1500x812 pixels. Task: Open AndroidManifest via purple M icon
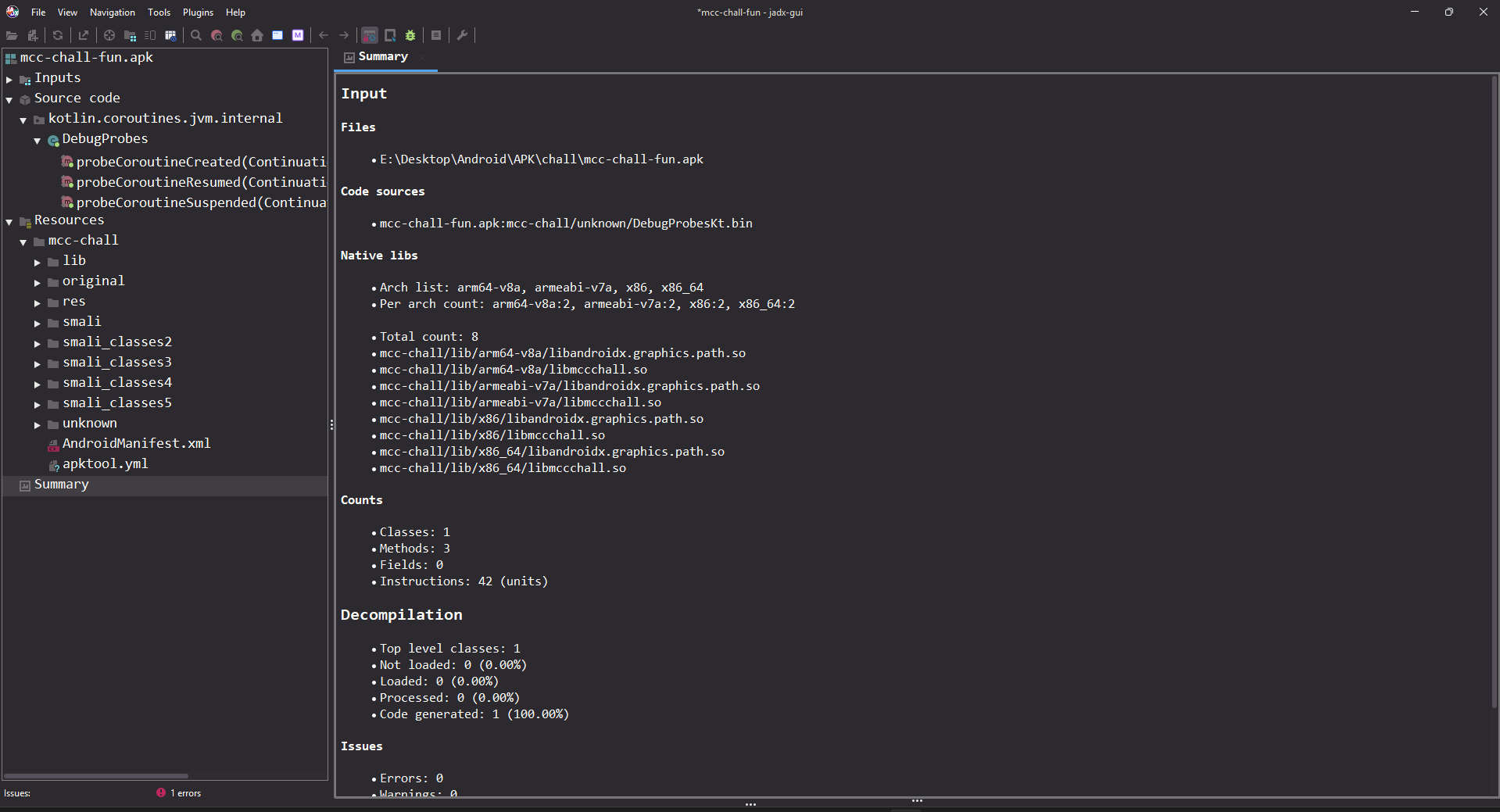(298, 35)
